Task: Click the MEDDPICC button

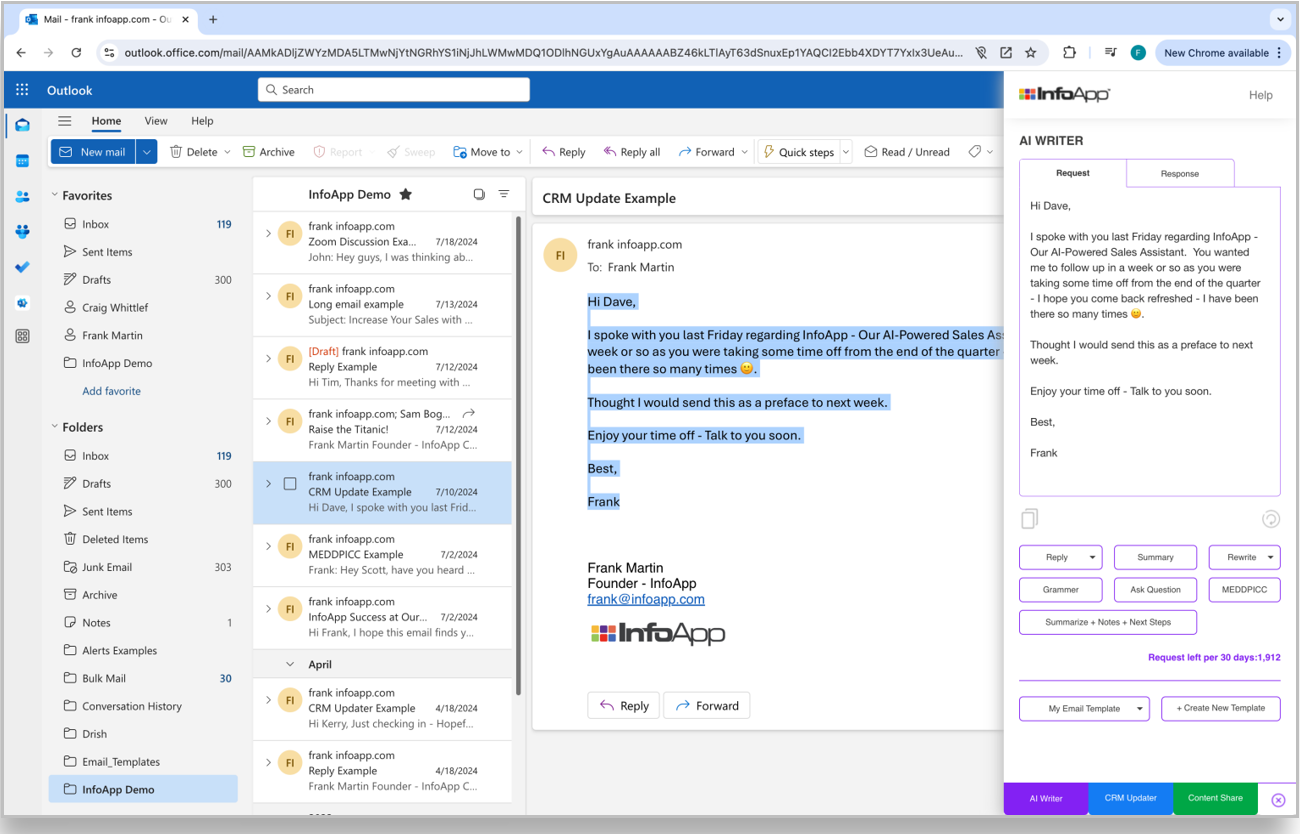Action: tap(1244, 590)
